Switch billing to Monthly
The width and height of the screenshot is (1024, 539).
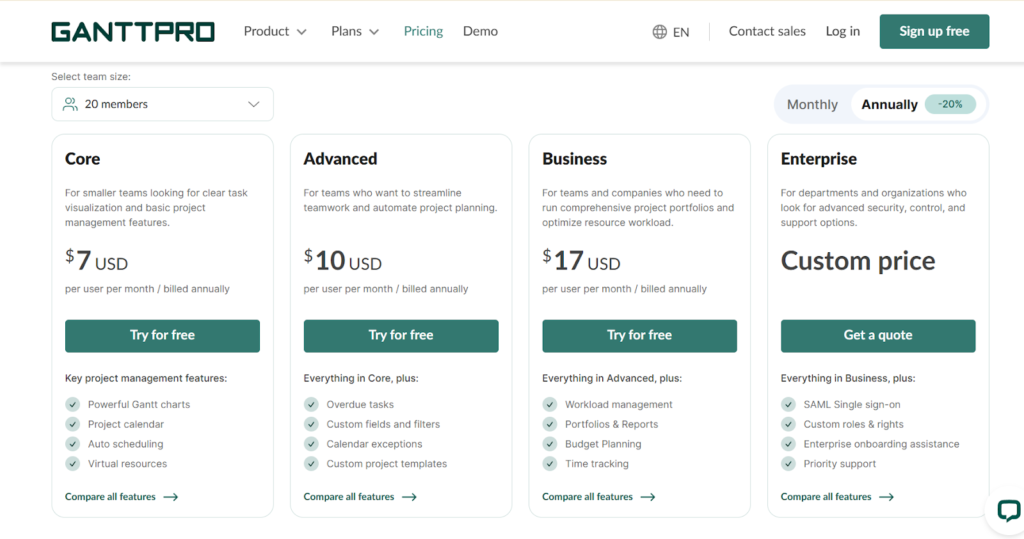(x=812, y=105)
